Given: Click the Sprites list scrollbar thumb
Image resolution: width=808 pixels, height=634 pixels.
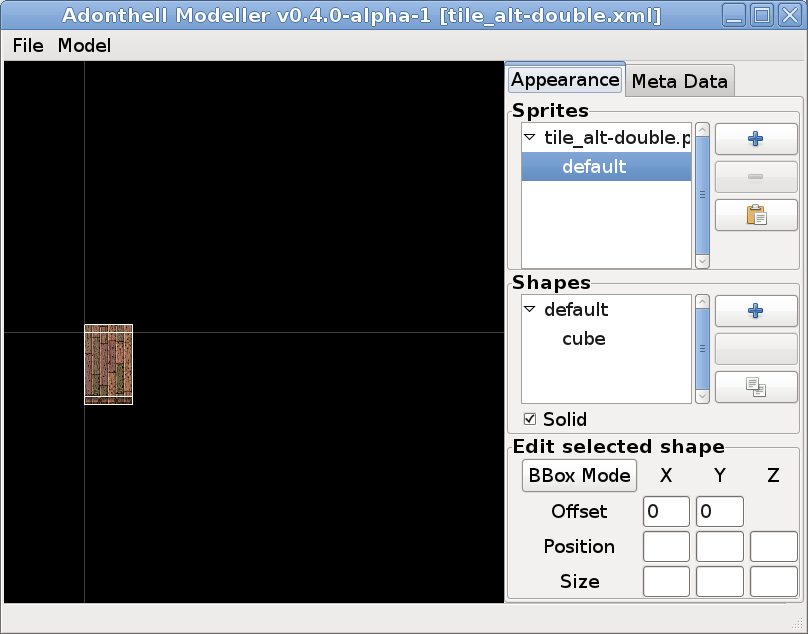Looking at the screenshot, I should point(702,195).
